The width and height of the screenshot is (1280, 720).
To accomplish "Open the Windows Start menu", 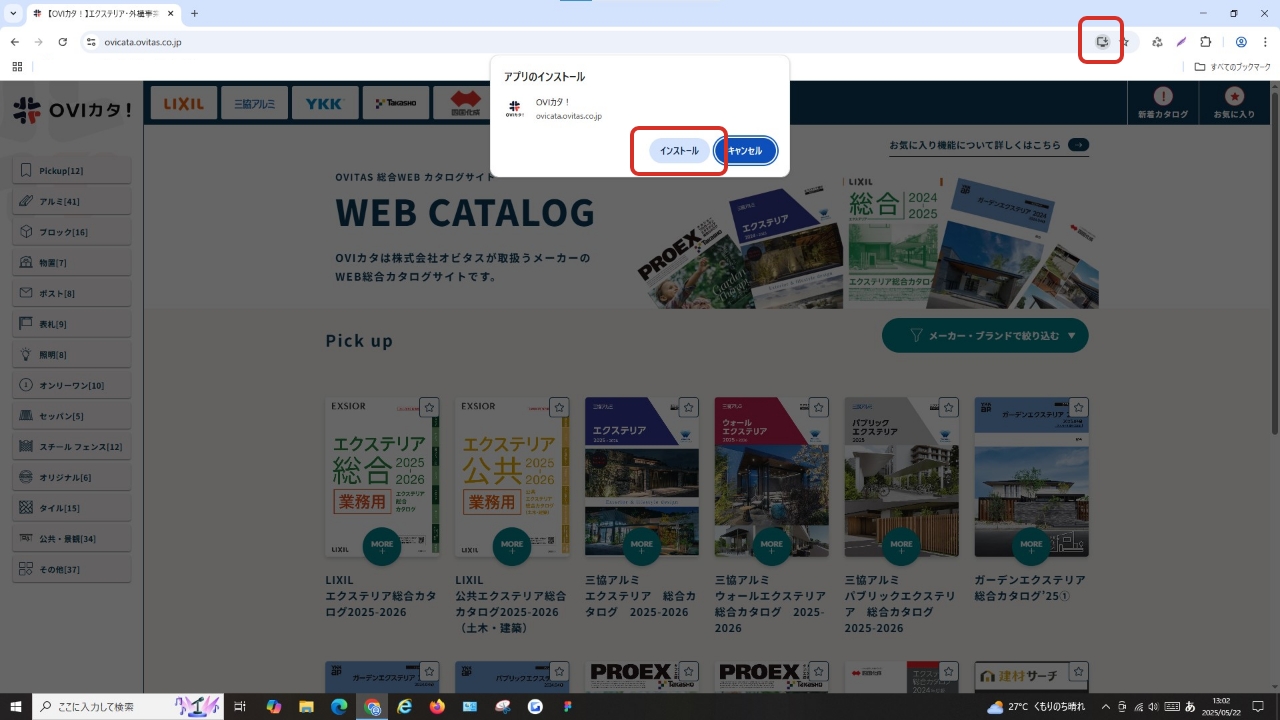I will click(16, 707).
